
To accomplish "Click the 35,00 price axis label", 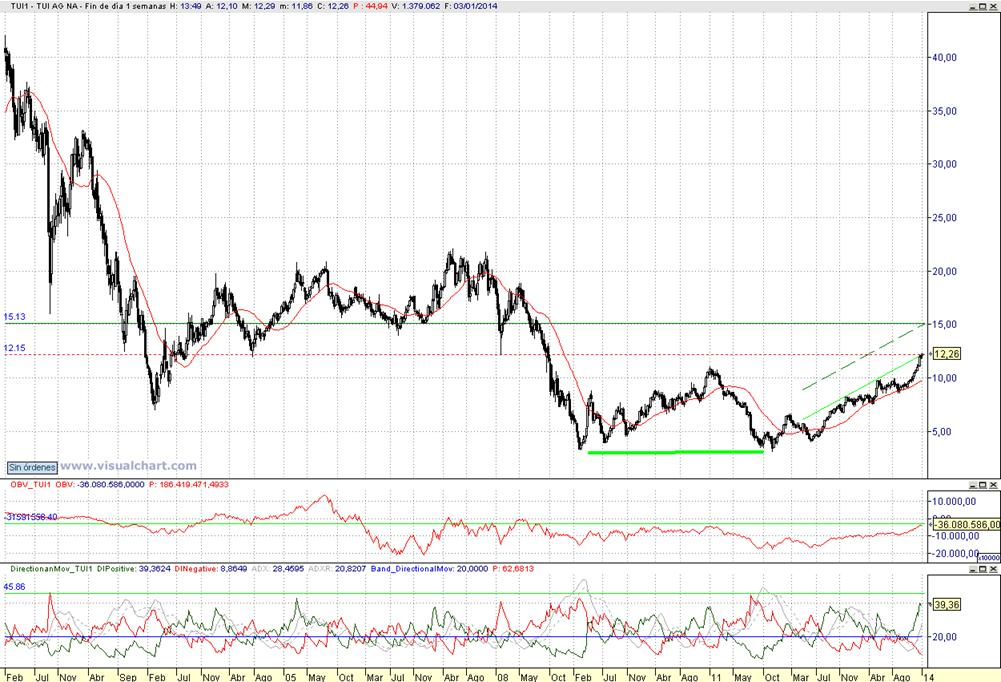I will click(x=945, y=111).
